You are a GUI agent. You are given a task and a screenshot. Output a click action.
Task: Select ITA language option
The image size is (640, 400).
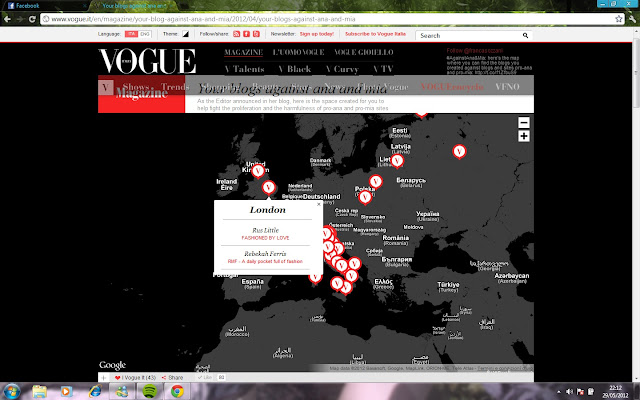(x=131, y=34)
